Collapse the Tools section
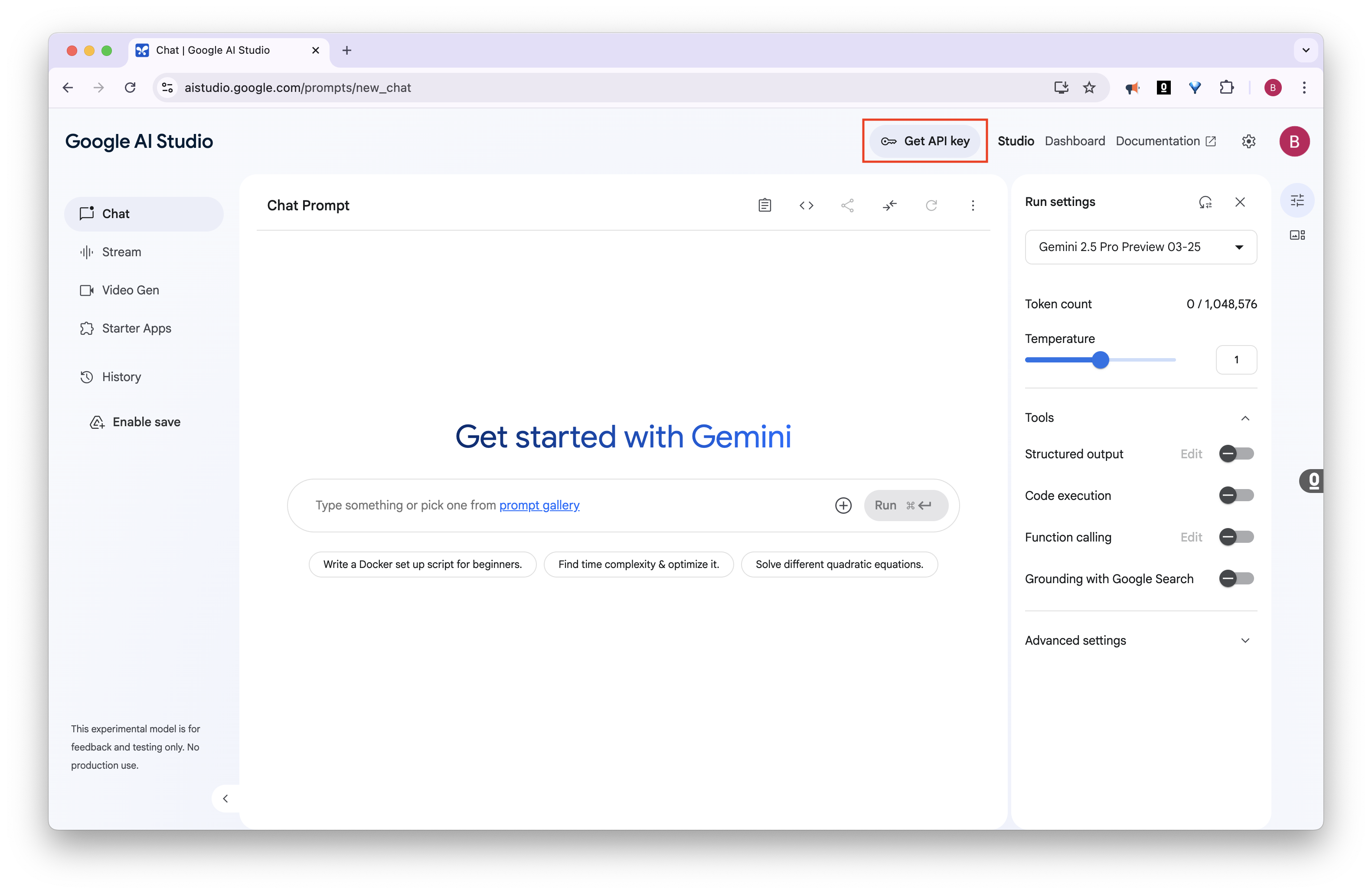Screen dimensions: 1372x894 1245,418
